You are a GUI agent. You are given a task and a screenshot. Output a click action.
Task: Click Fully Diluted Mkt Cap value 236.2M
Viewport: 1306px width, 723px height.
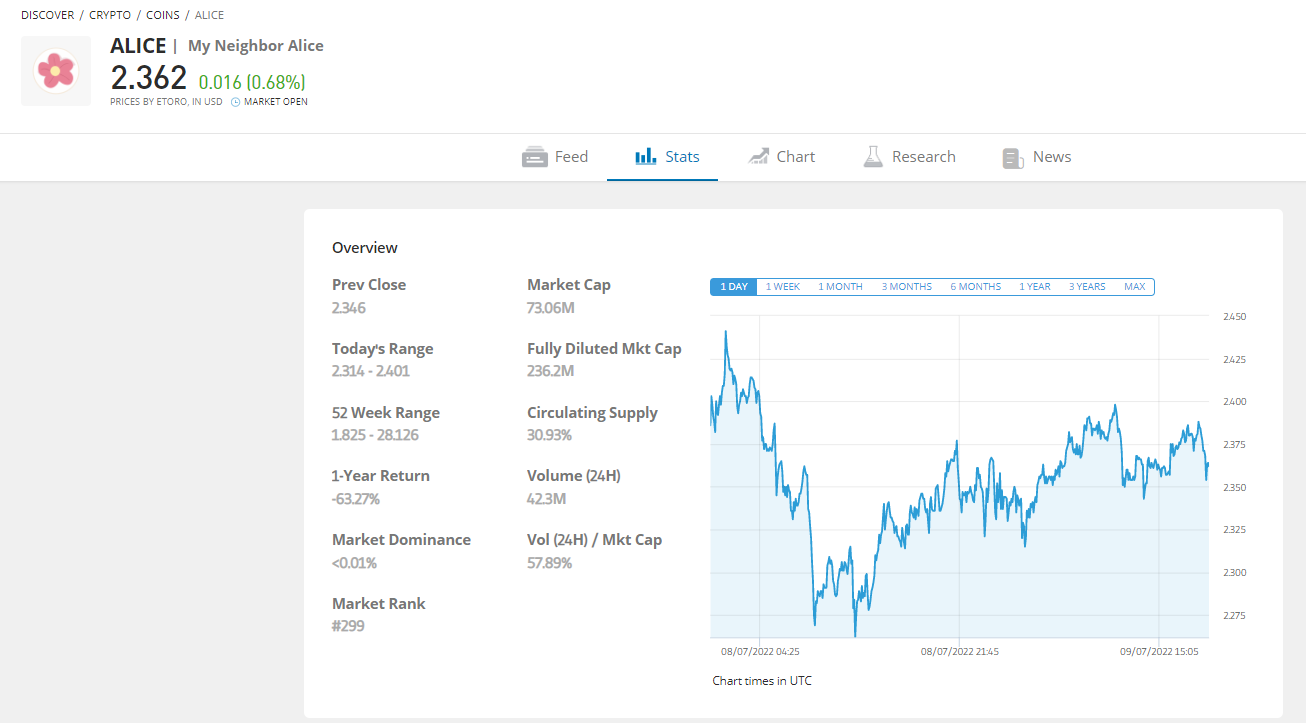click(550, 371)
